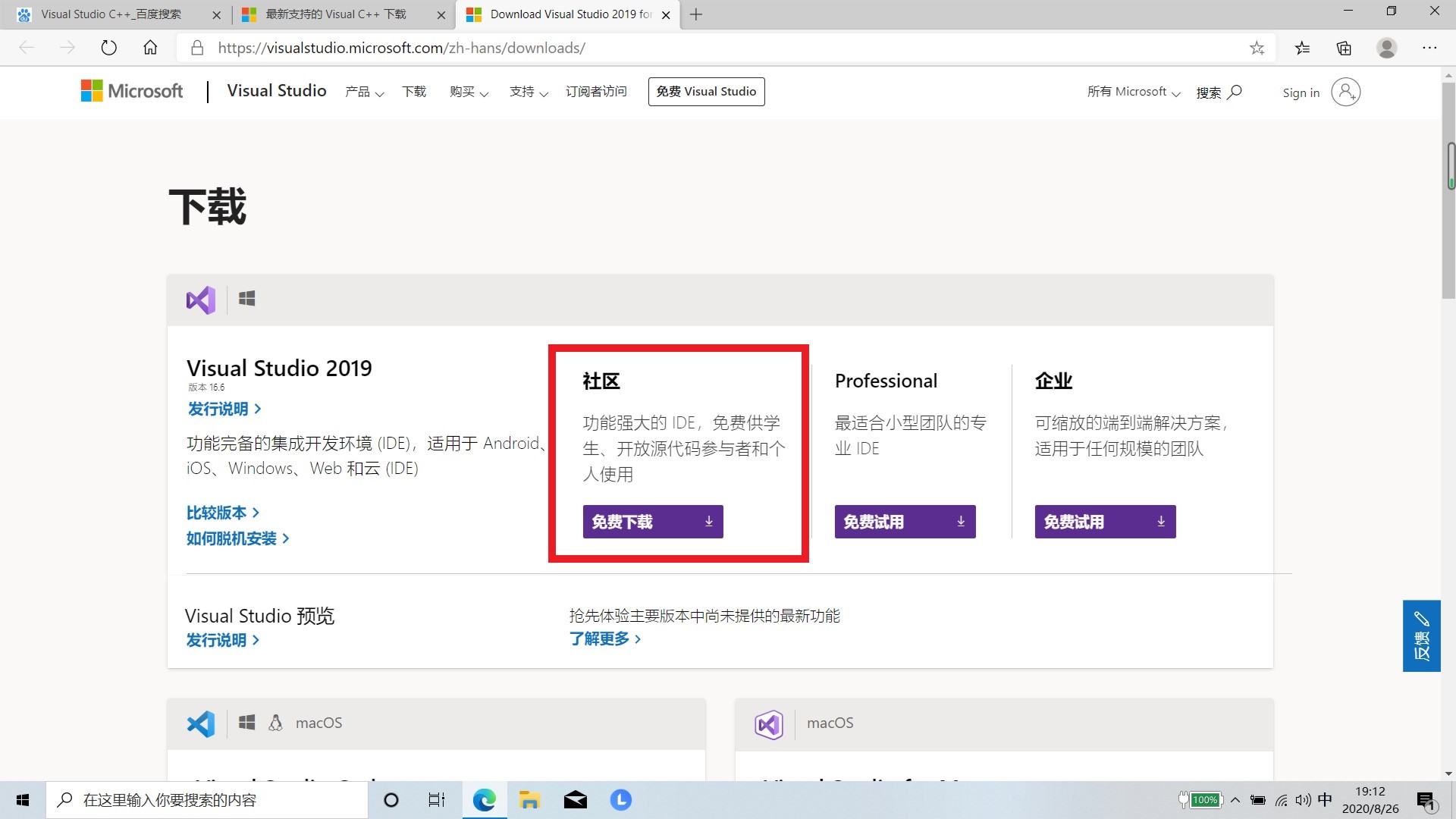This screenshot has width=1456, height=819.
Task: Click the 反馈 feedback button on the right edge
Action: pos(1422,635)
